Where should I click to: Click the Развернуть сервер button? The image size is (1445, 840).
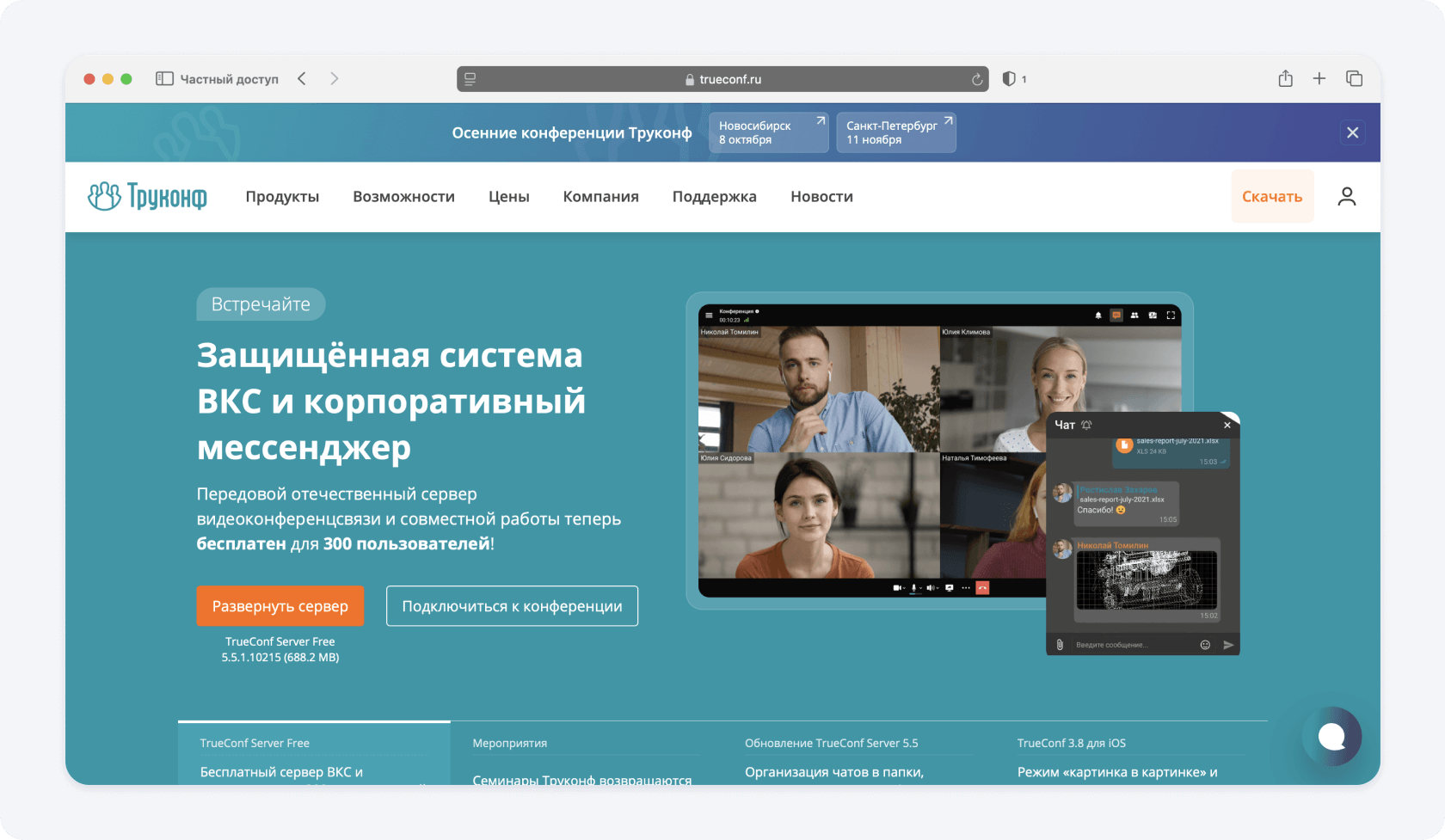pos(280,606)
